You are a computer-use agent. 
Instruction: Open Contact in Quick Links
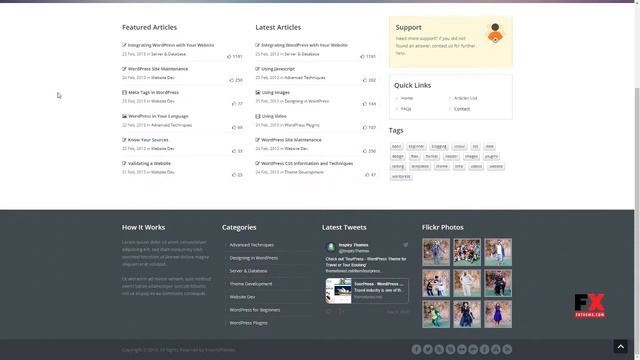pos(462,109)
